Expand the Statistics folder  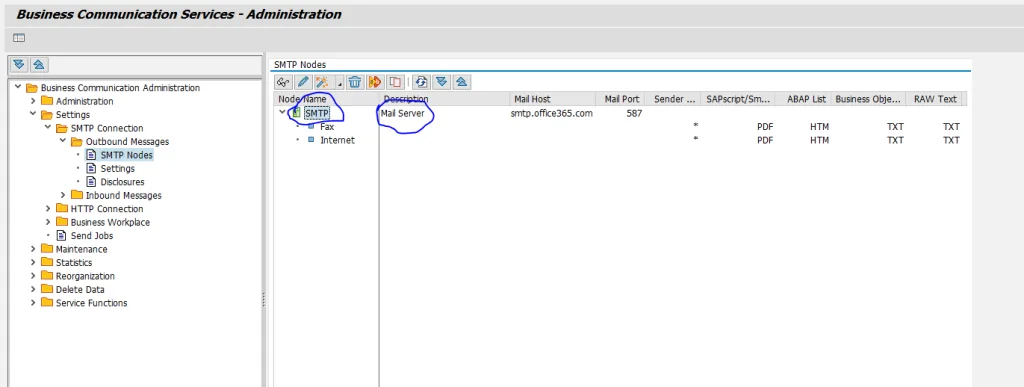click(x=33, y=262)
